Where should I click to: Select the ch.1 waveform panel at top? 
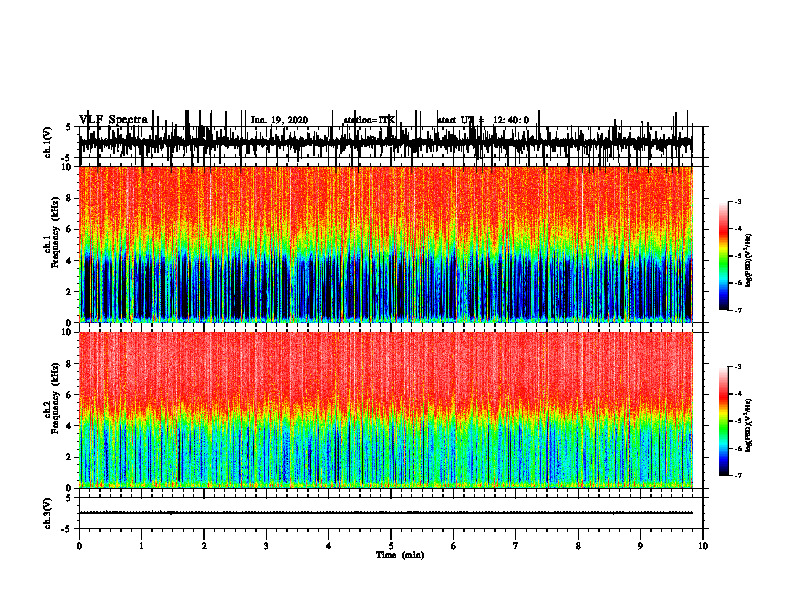pos(390,142)
